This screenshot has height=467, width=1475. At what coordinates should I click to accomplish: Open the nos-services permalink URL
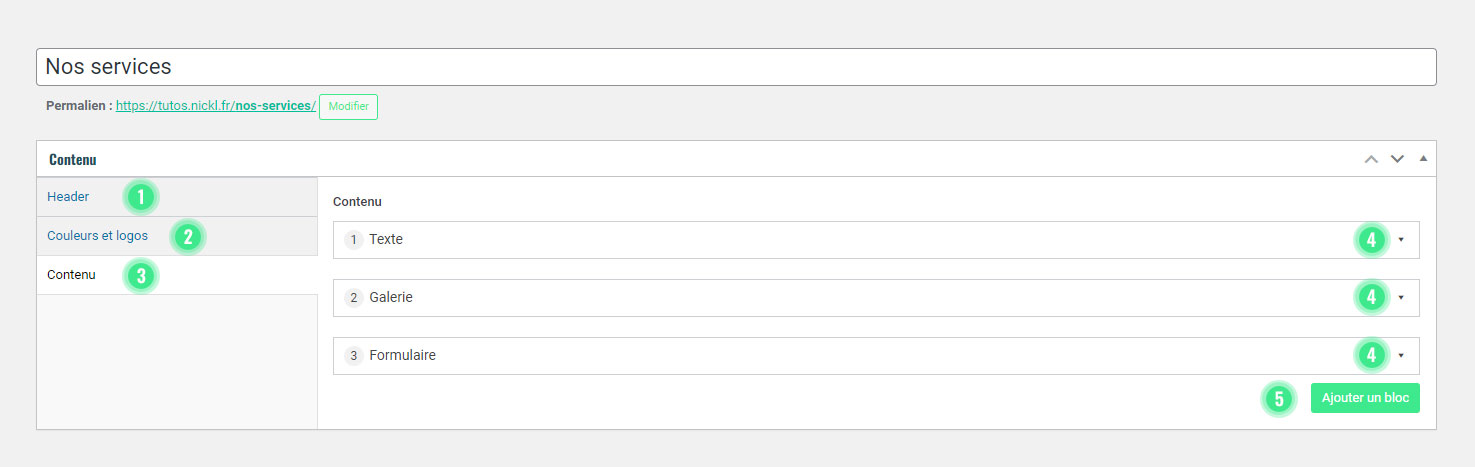[215, 105]
